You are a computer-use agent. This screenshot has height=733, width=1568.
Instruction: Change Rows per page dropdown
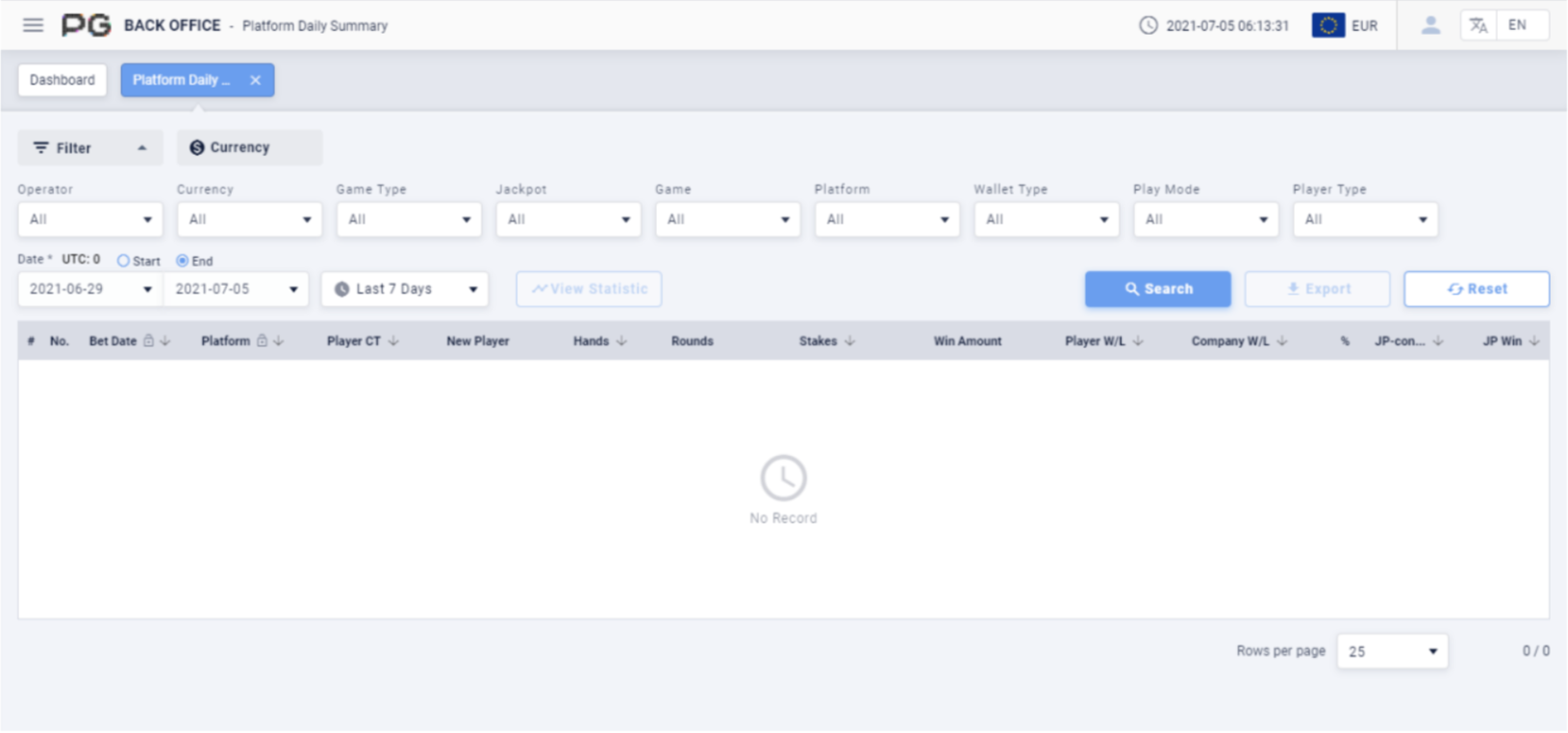[x=1392, y=651]
